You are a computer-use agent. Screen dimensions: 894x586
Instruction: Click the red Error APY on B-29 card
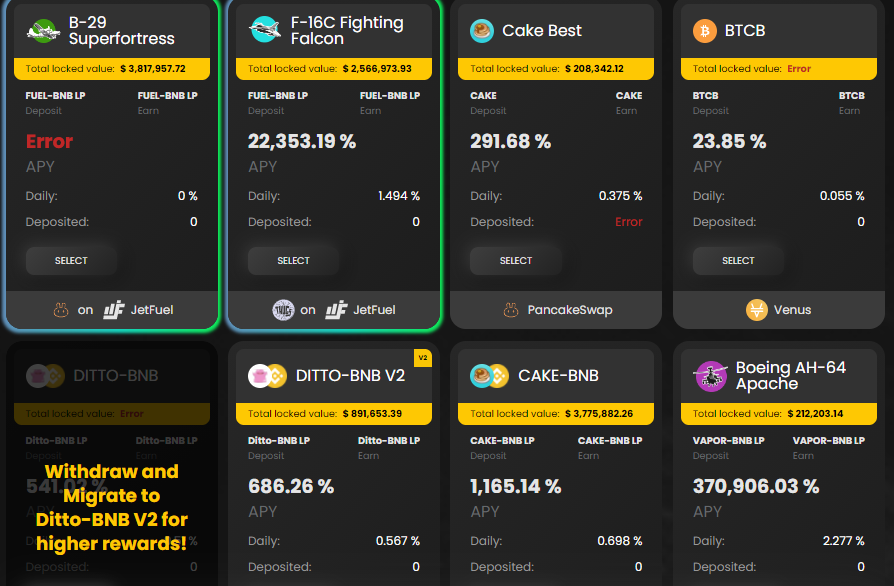(x=49, y=141)
